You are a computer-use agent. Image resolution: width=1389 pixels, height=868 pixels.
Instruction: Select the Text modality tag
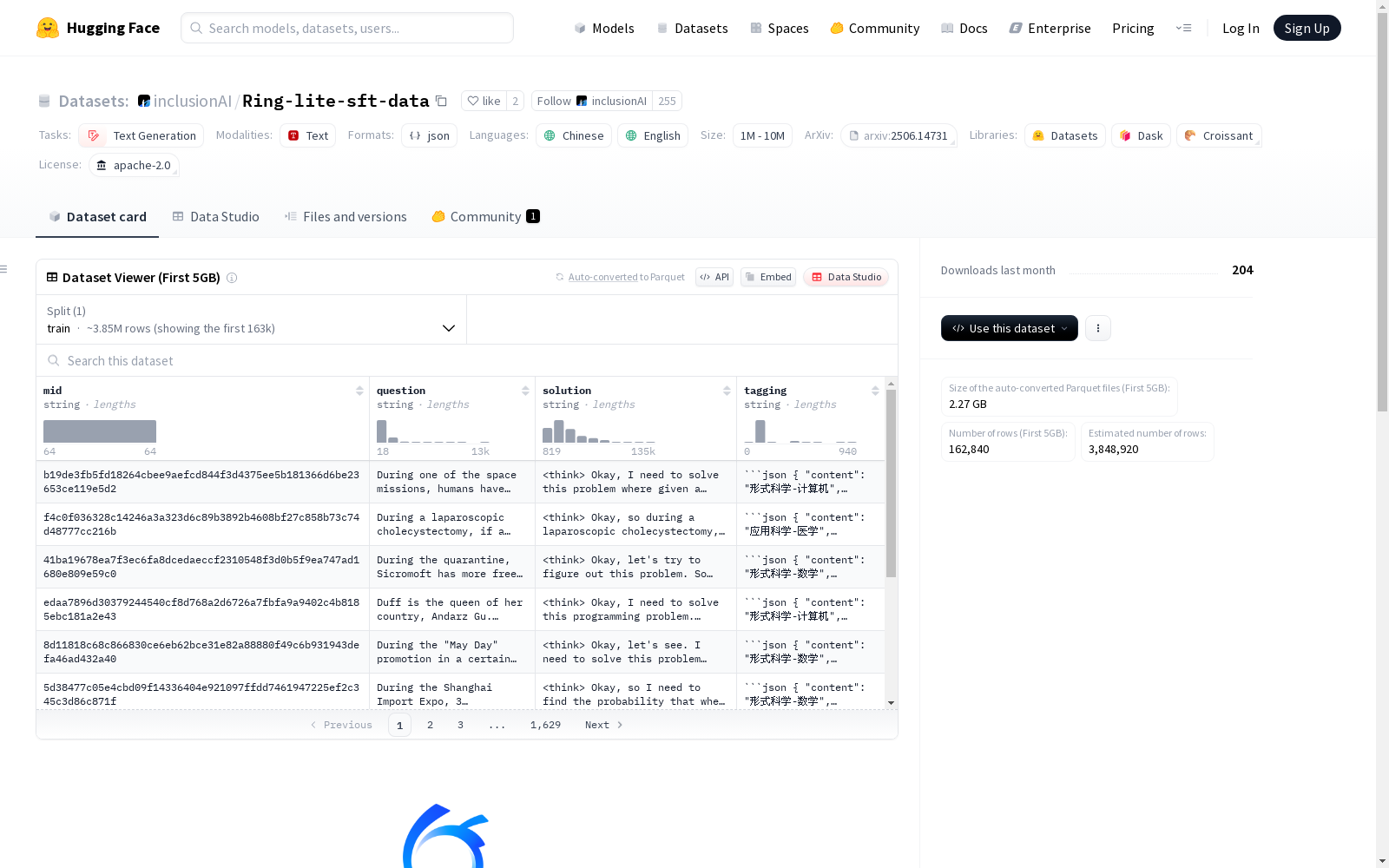click(307, 135)
